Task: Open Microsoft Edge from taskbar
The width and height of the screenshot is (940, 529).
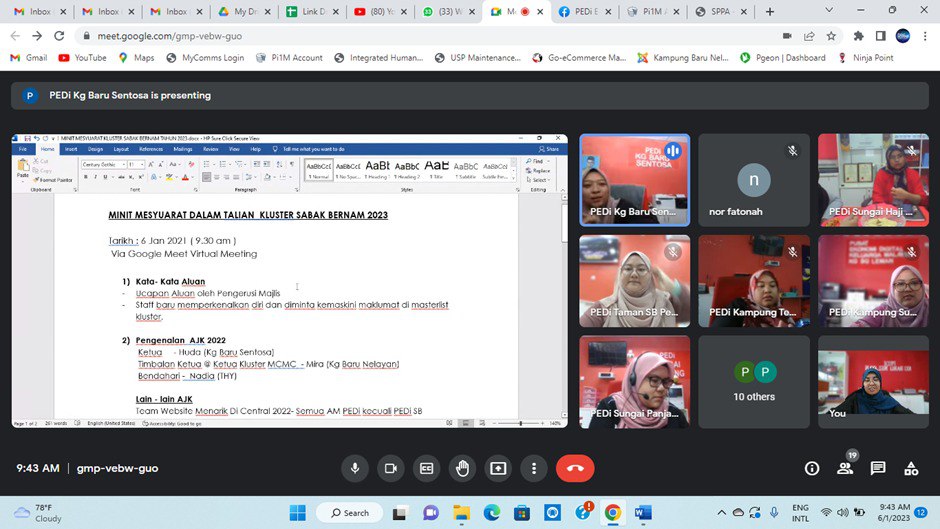Action: tap(492, 513)
